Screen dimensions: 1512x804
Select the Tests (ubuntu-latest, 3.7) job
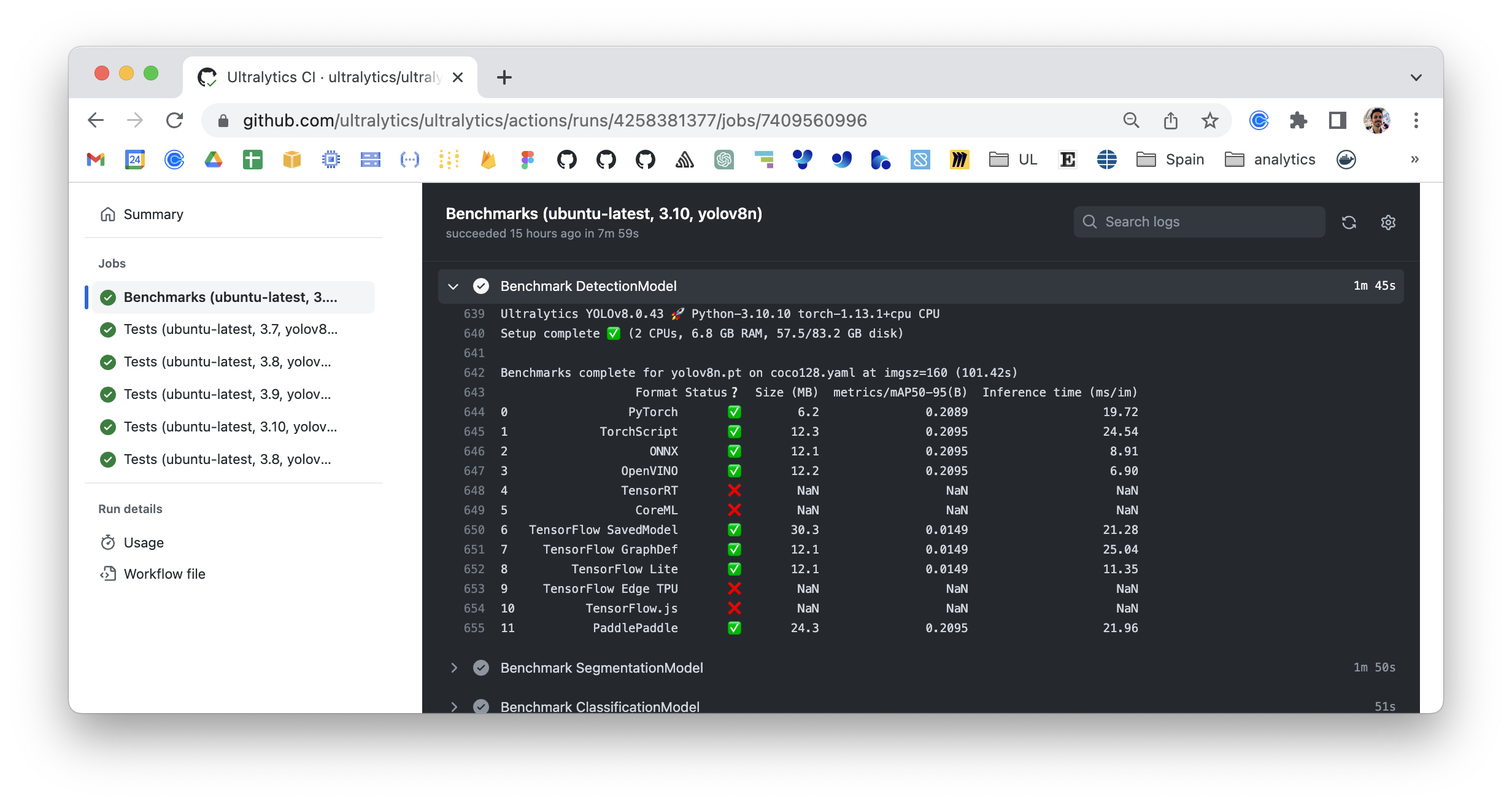coord(231,329)
